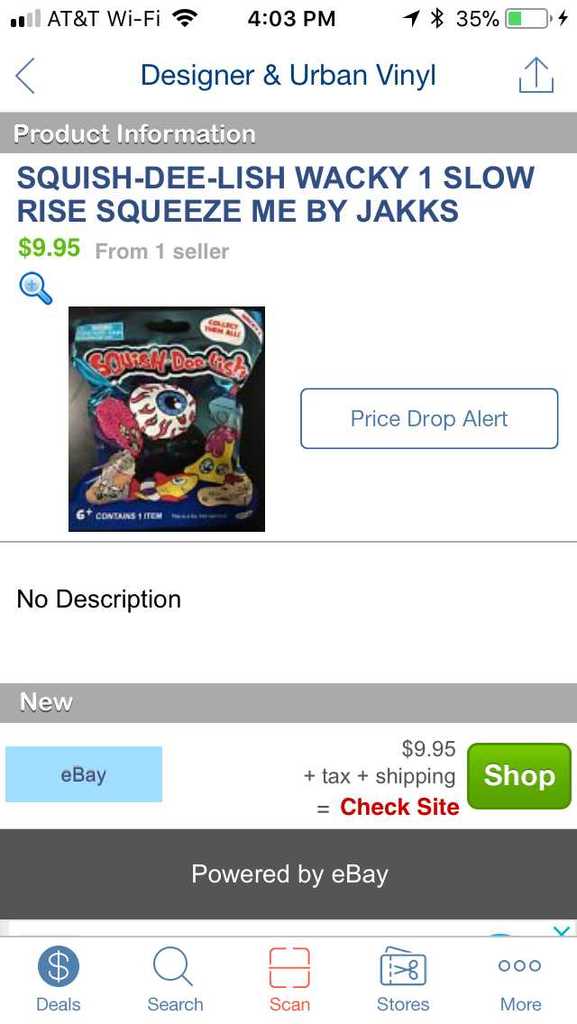This screenshot has width=577, height=1024.
Task: Open the share icon at top right
Action: (536, 75)
